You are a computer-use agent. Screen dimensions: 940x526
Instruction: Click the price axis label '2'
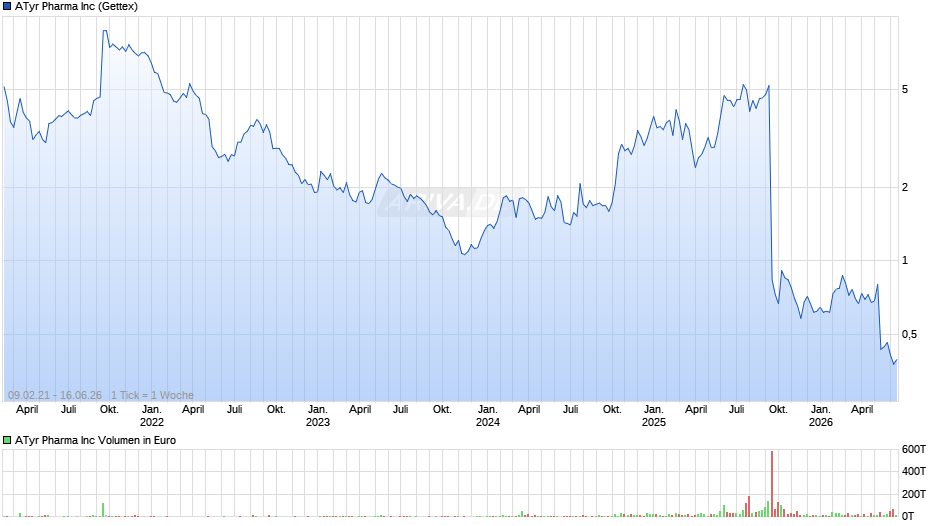click(x=905, y=187)
